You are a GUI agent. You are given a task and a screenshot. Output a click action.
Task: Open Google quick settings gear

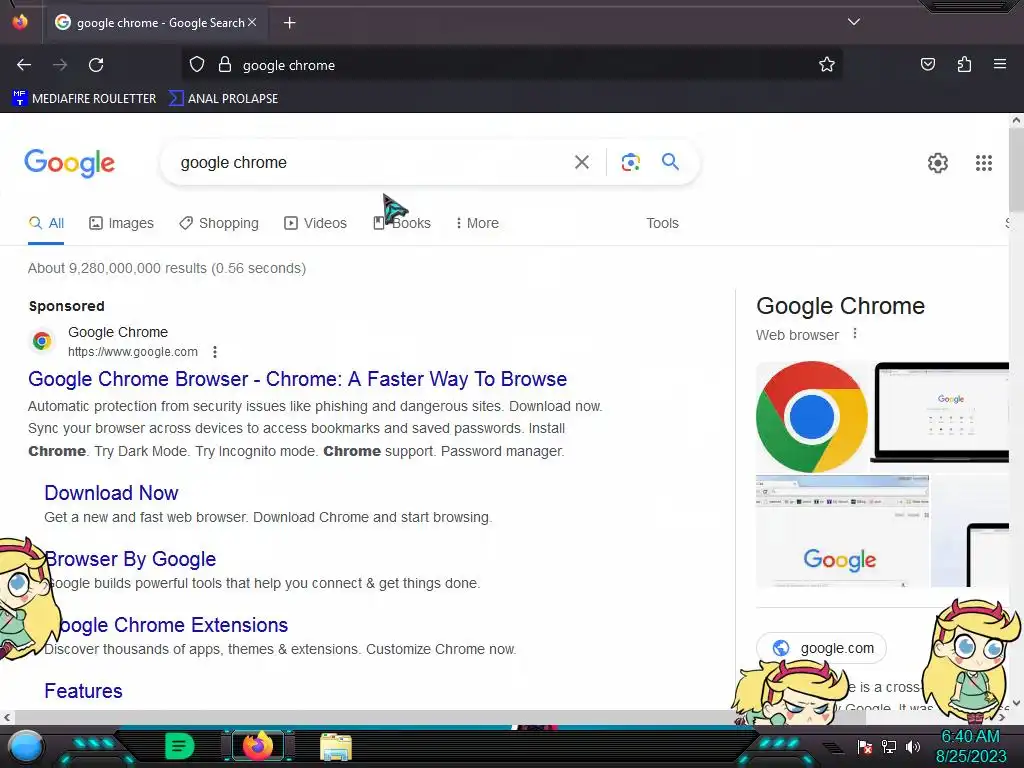pyautogui.click(x=938, y=163)
